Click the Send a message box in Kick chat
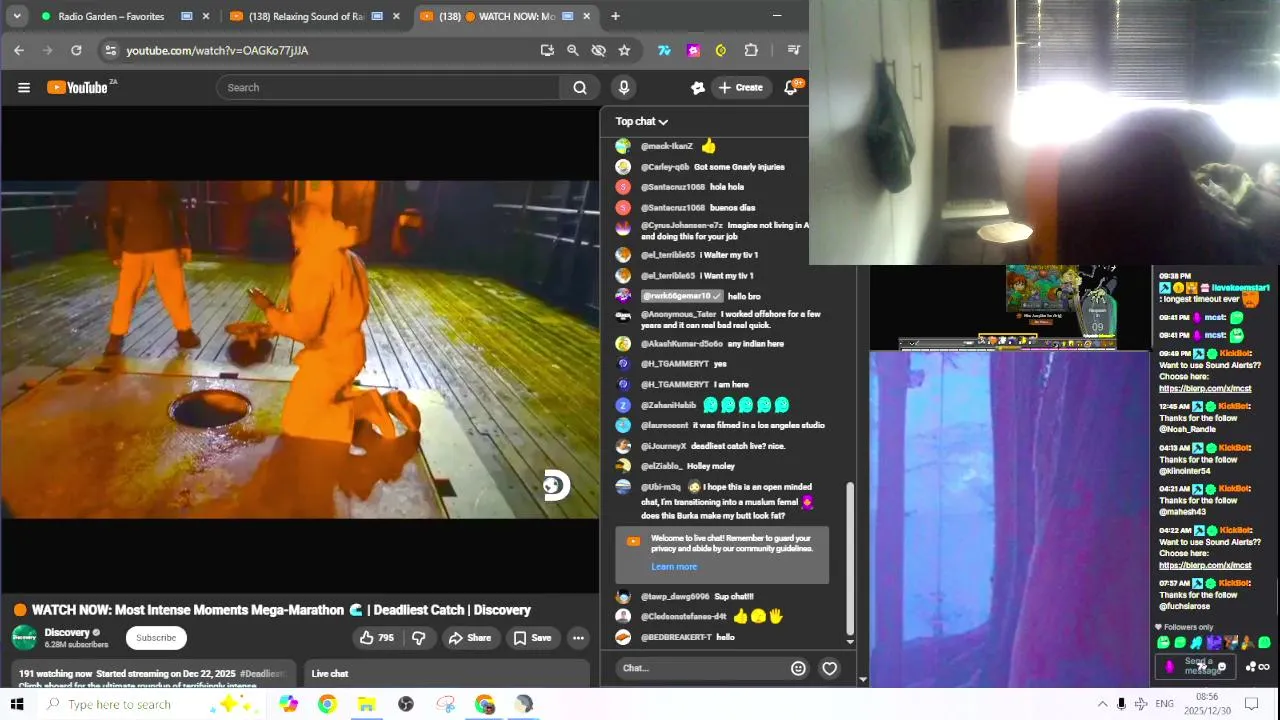Viewport: 1280px width, 720px height. point(1196,666)
